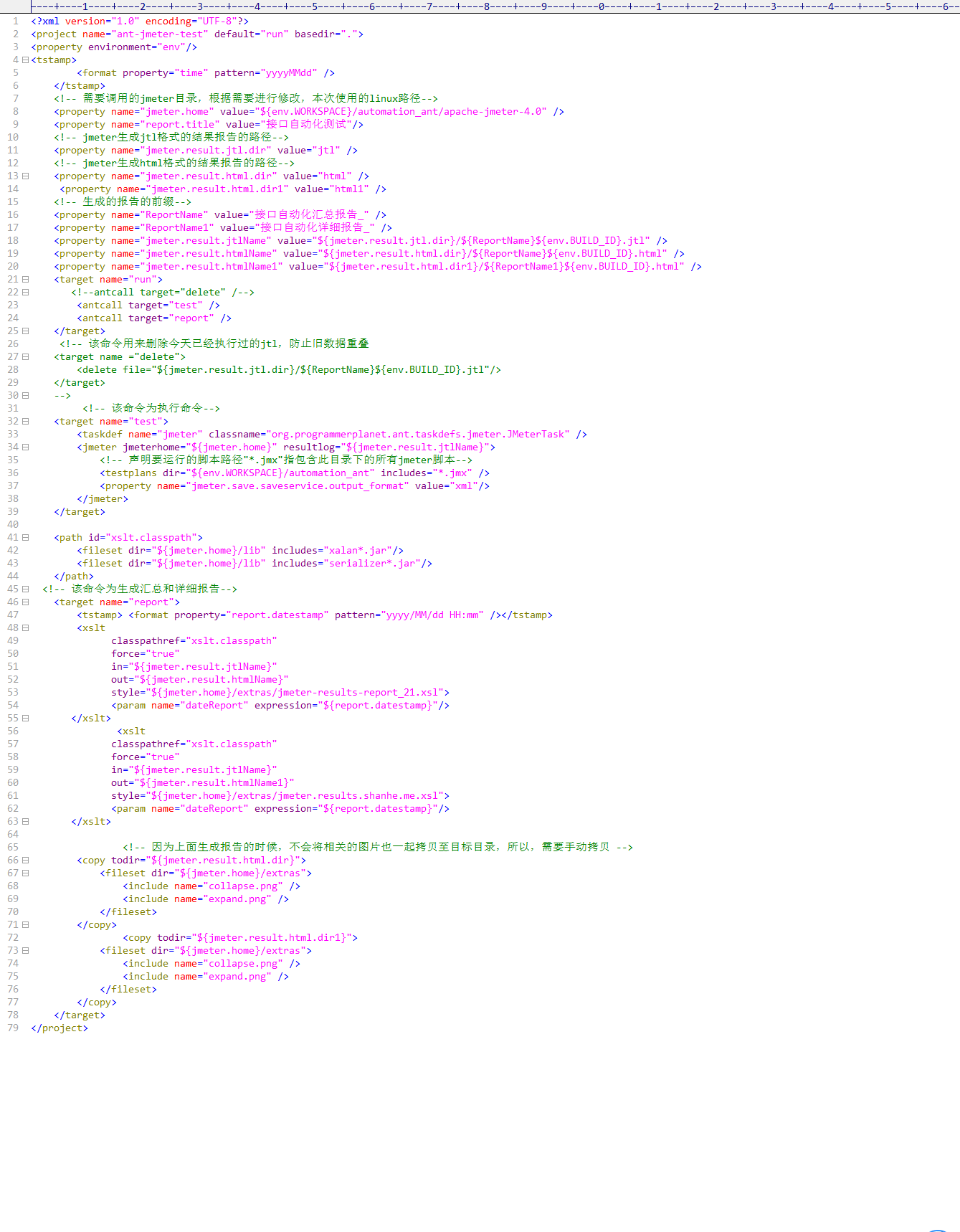The width and height of the screenshot is (960, 1232).
Task: Click the testplans includes "*.jmx" value
Action: coord(452,473)
